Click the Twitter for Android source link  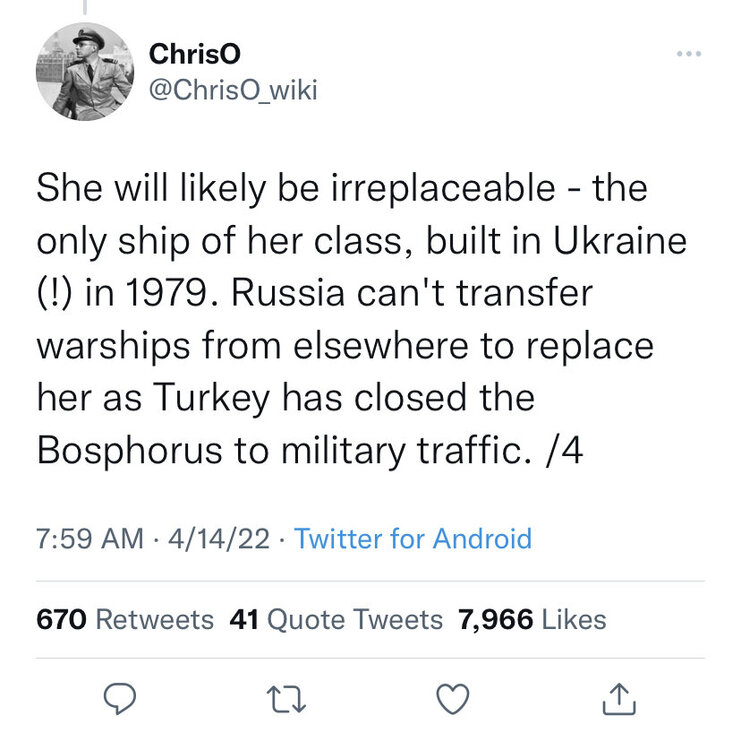[x=413, y=539]
